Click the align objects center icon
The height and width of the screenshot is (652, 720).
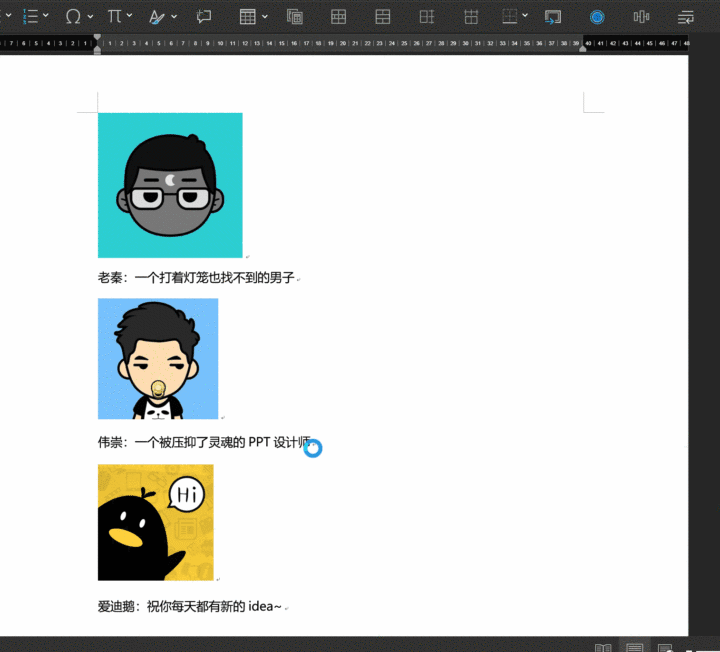[641, 17]
